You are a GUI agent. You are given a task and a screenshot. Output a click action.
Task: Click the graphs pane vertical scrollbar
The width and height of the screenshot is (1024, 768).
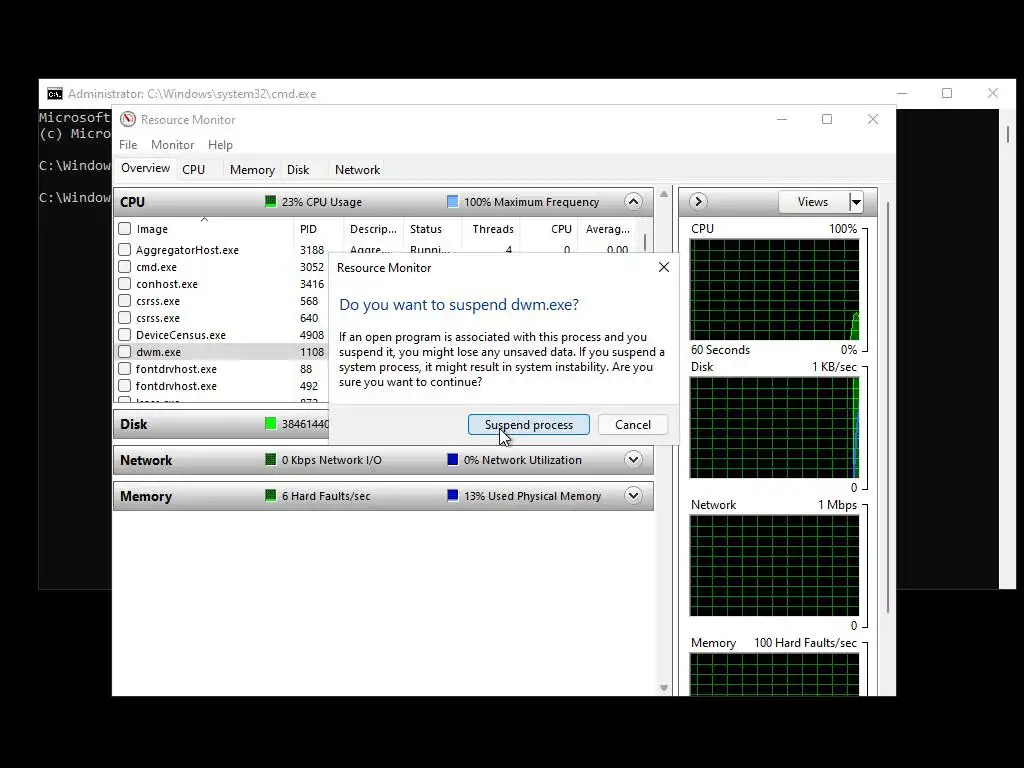[x=887, y=406]
